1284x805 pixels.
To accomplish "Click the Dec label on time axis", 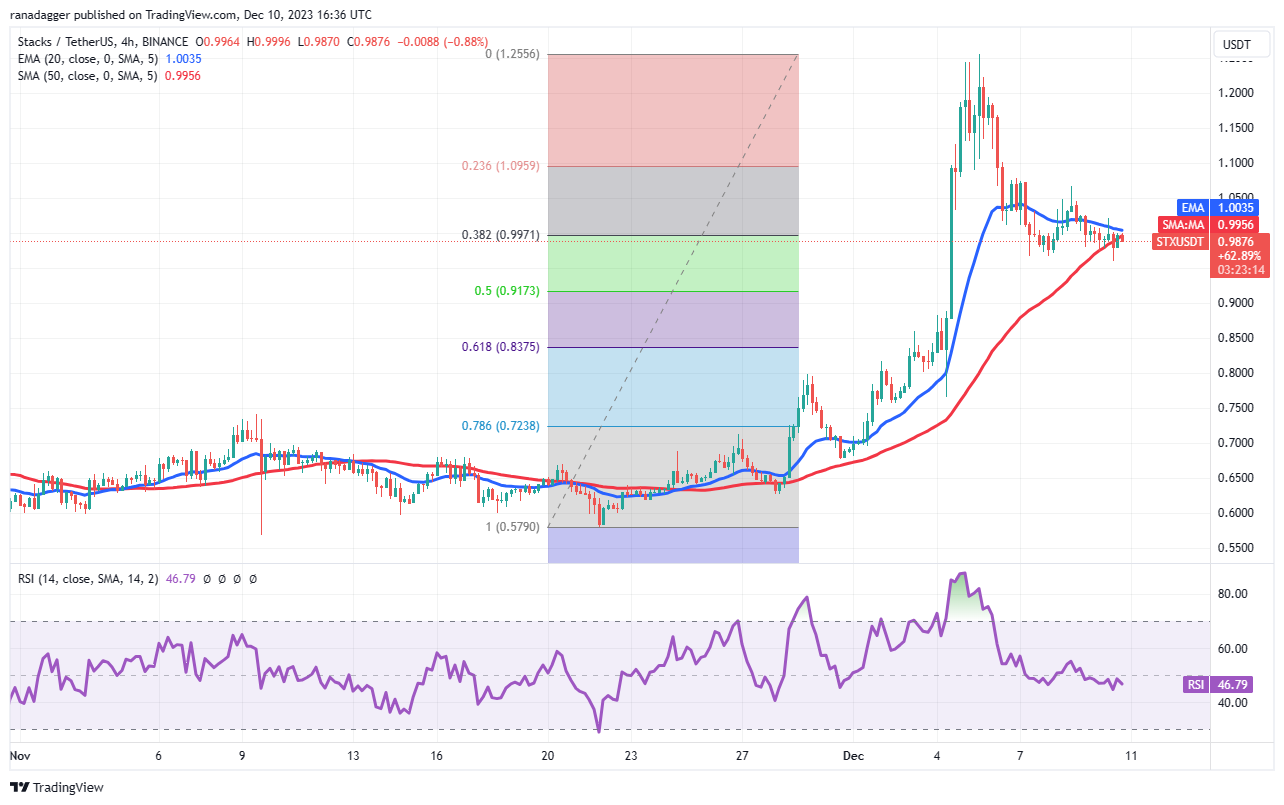I will (x=854, y=757).
